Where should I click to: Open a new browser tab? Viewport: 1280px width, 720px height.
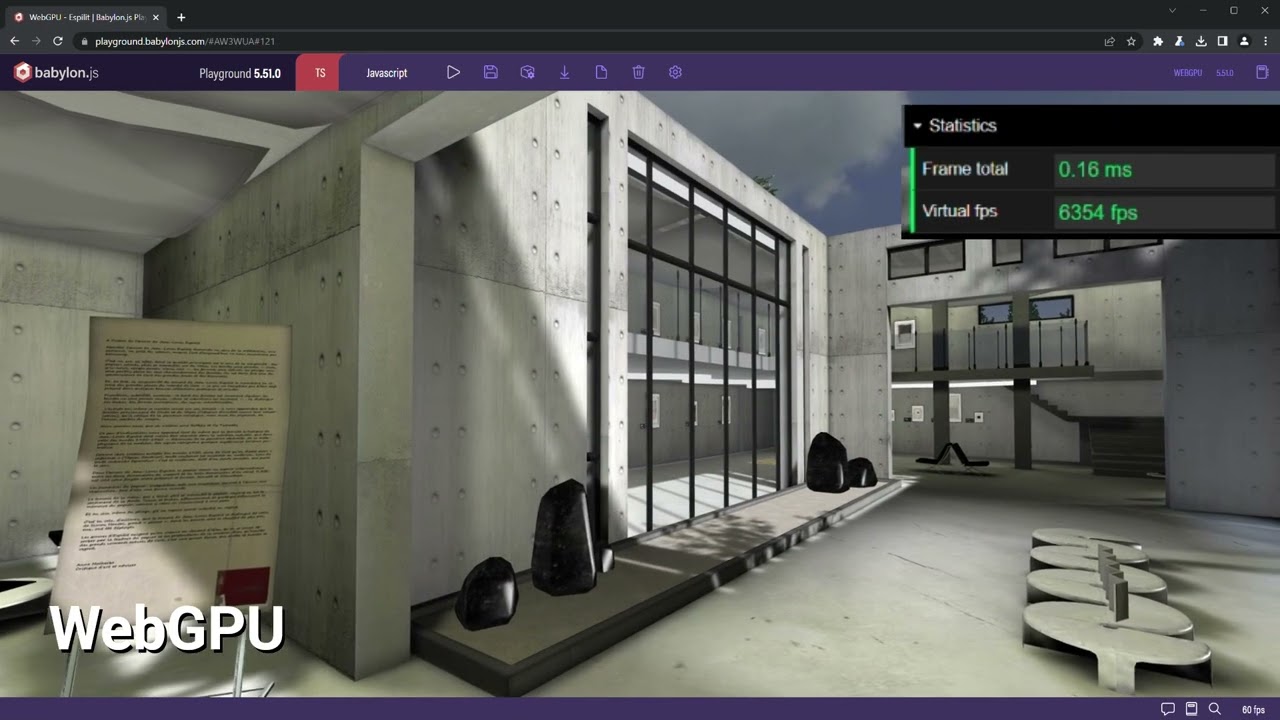click(181, 17)
